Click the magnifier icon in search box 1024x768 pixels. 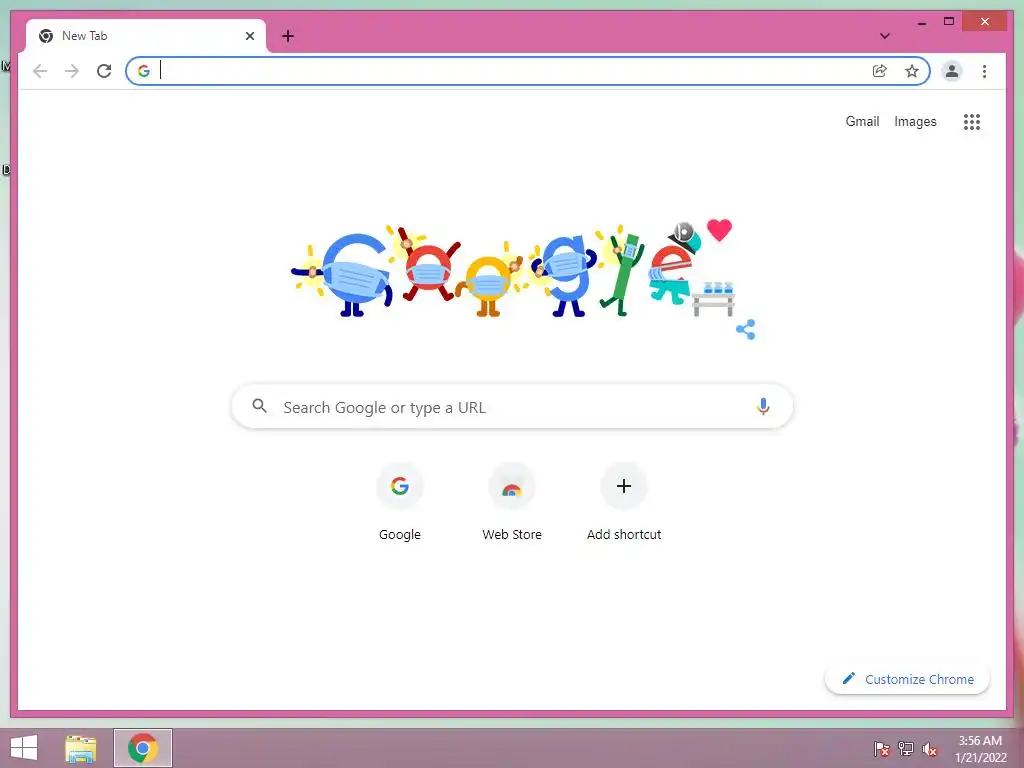click(x=259, y=406)
